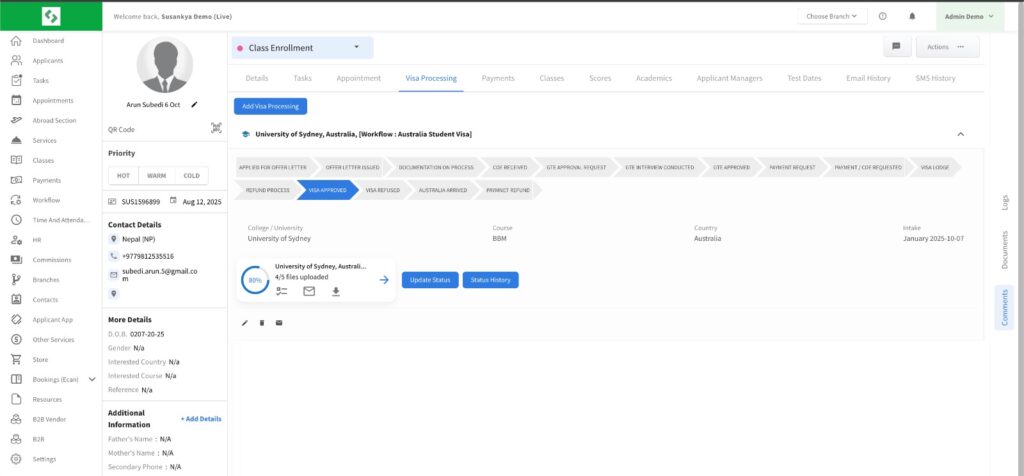Open the Email History tab
The height and width of the screenshot is (476, 1024).
tap(868, 78)
